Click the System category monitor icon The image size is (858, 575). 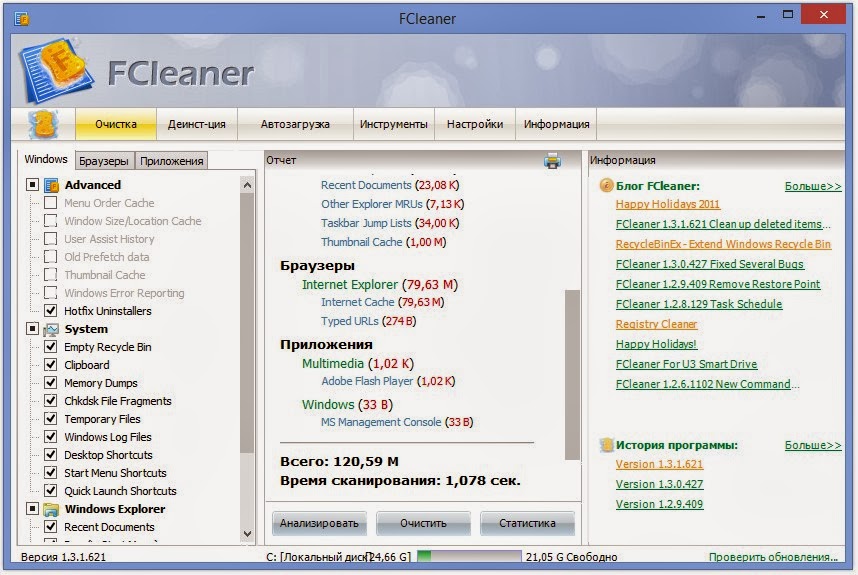[x=51, y=329]
